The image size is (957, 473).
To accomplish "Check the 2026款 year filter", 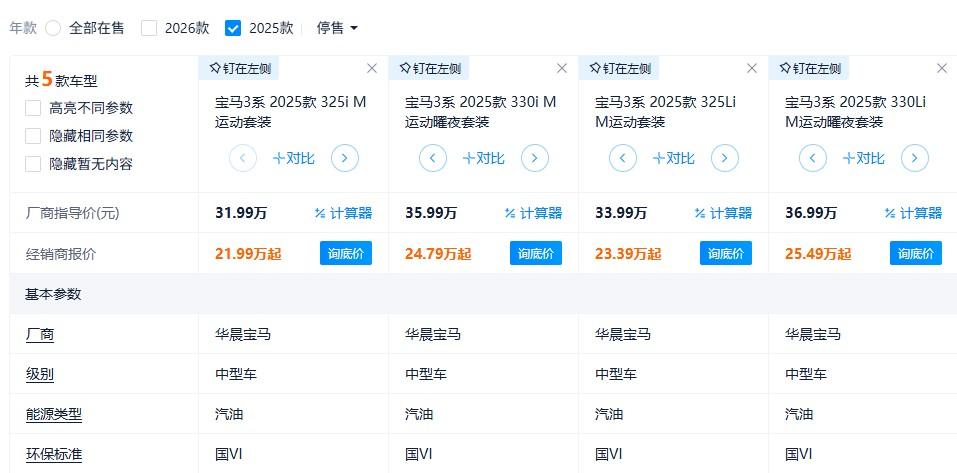I will click(x=149, y=28).
